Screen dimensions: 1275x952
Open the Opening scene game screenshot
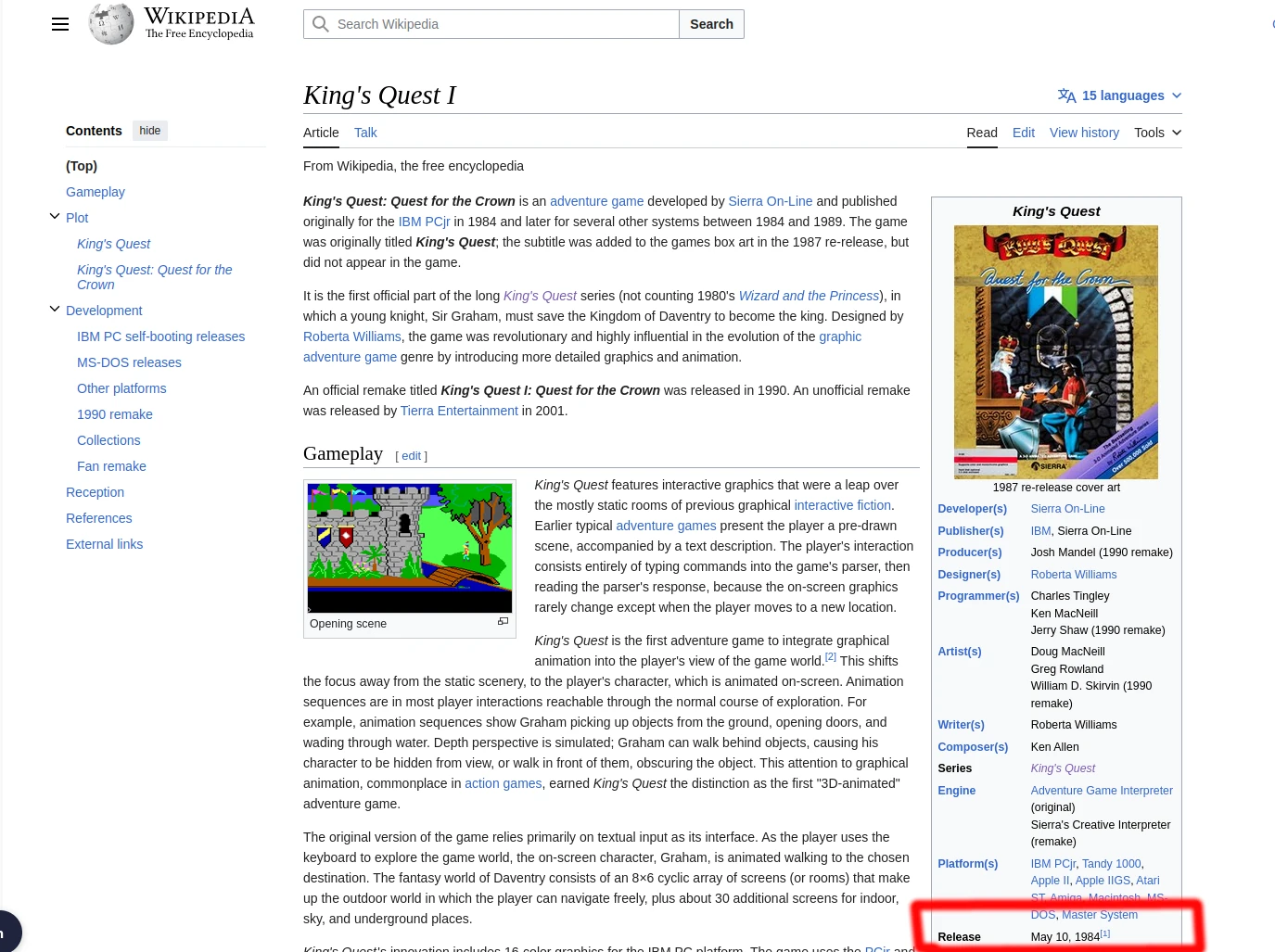(409, 547)
